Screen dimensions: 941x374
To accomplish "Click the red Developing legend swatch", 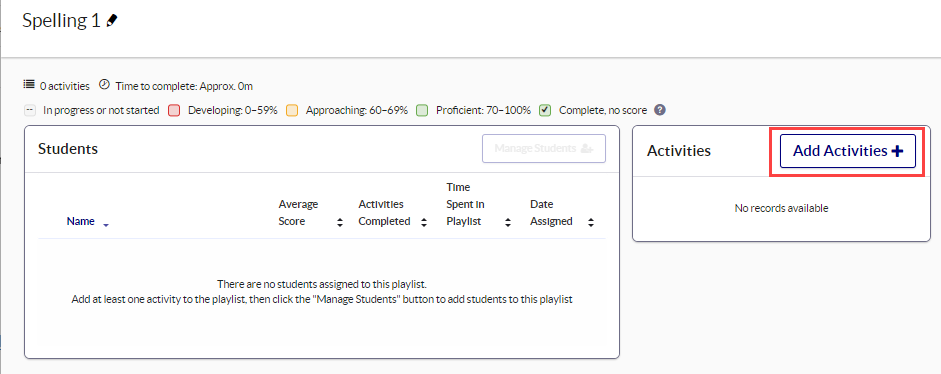I will [175, 110].
